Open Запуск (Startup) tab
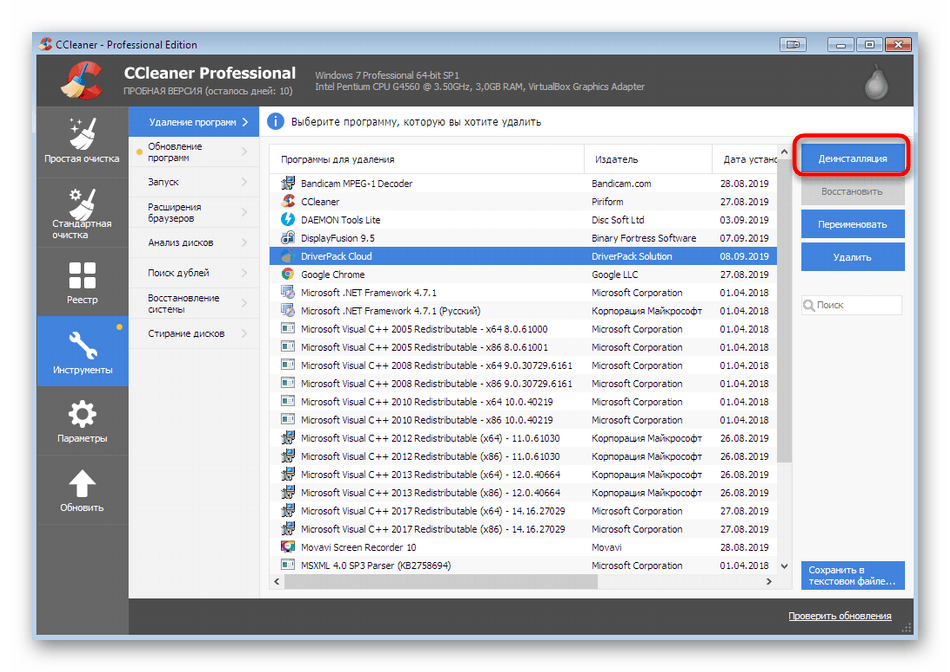The image size is (950, 672). [194, 182]
